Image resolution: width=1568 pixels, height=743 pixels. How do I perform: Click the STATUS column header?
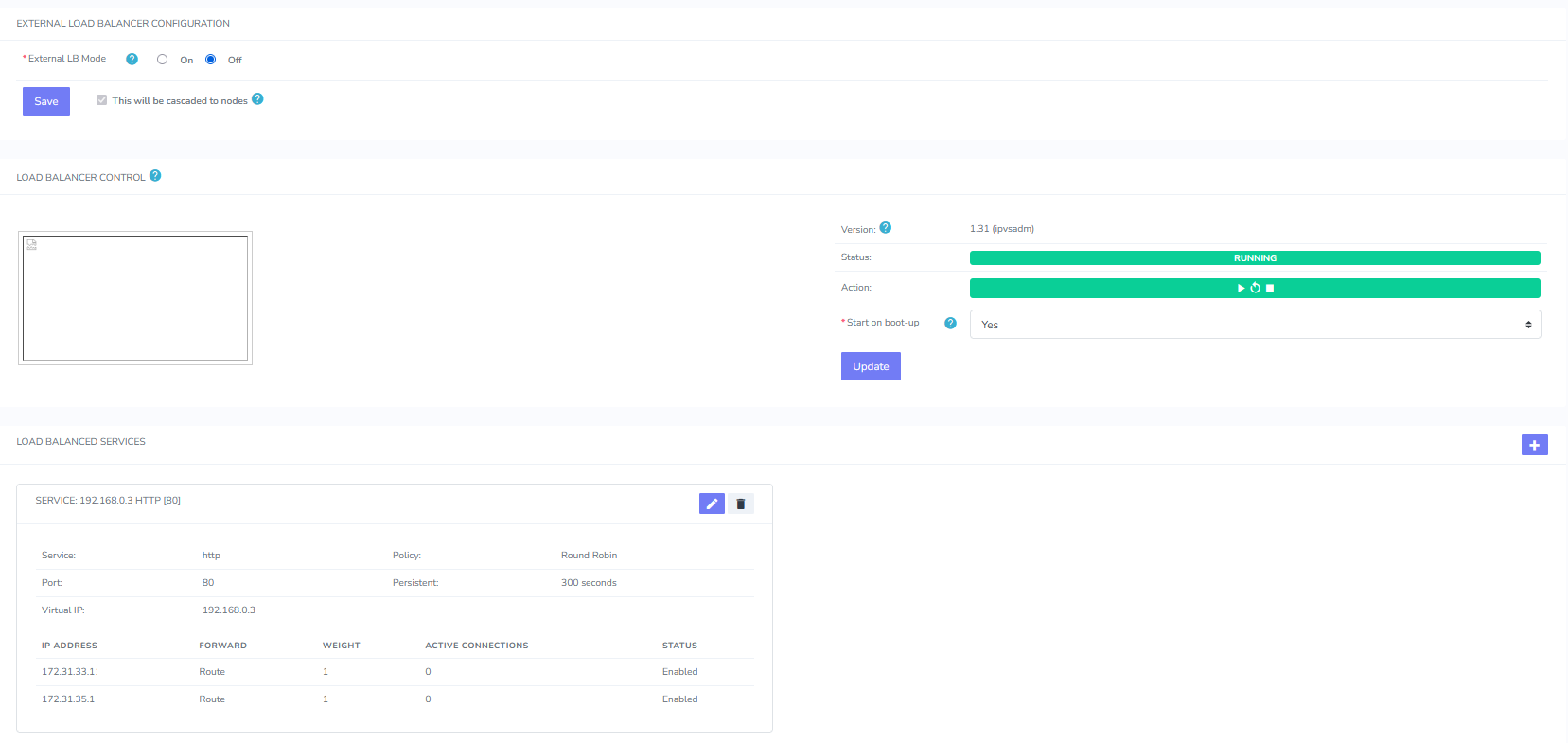(679, 646)
